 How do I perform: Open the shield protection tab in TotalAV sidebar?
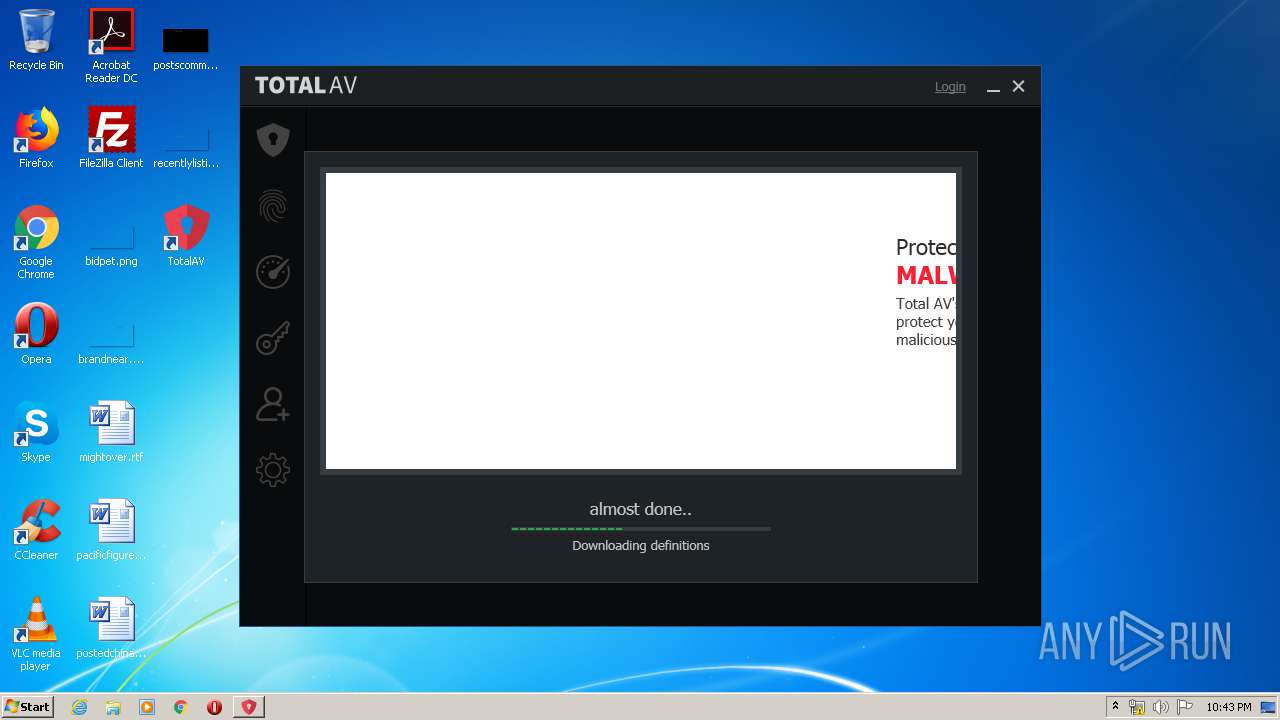tap(273, 140)
